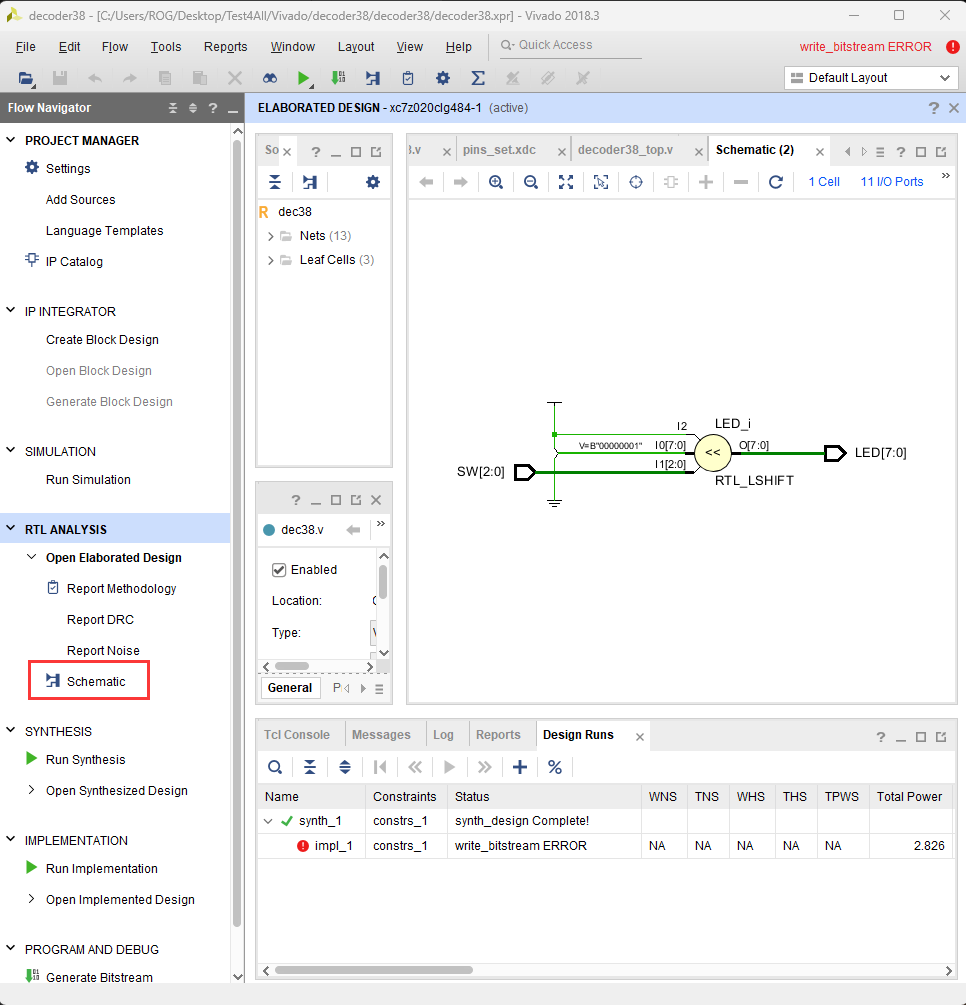
Task: Click the percent icon in Design Runs
Action: [x=555, y=767]
